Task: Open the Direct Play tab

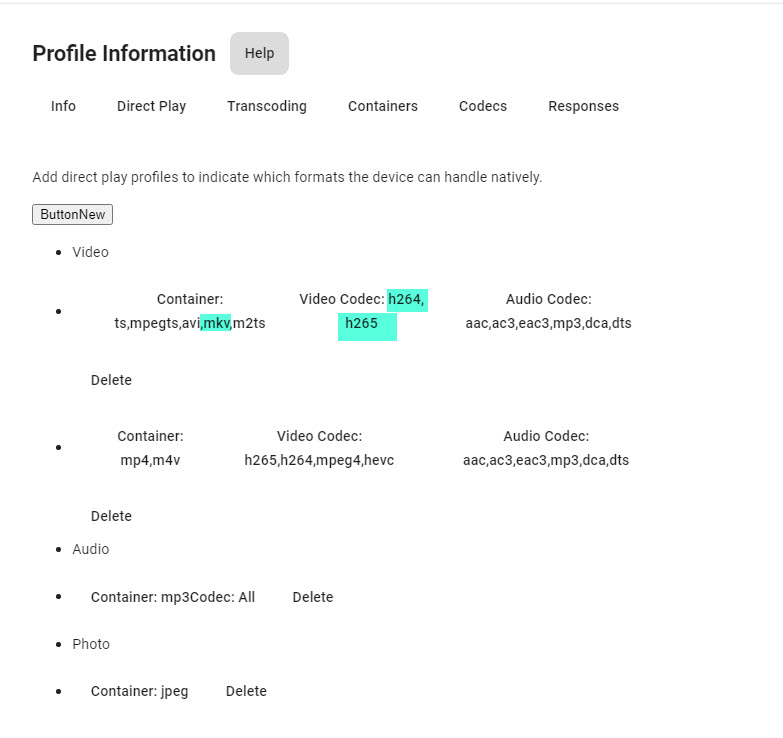Action: click(x=151, y=106)
